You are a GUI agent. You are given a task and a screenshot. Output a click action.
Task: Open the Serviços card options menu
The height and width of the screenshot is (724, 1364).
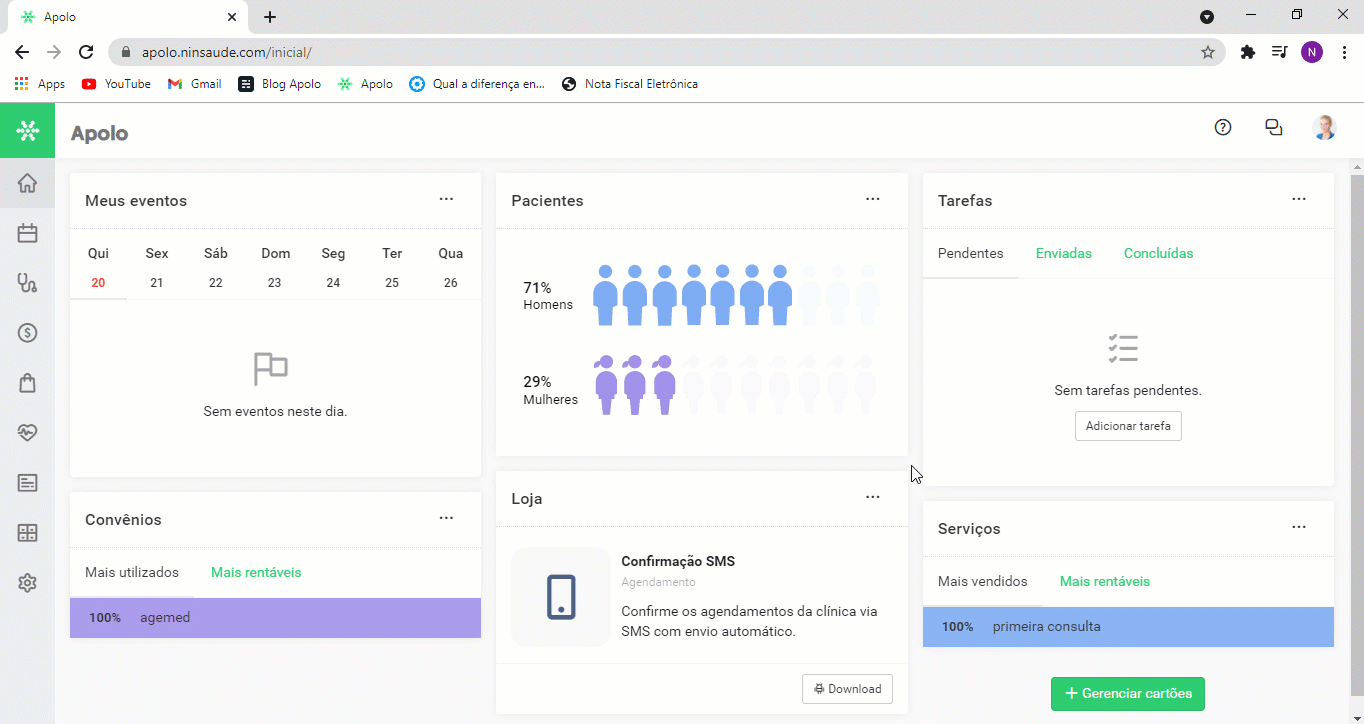pyautogui.click(x=1299, y=527)
